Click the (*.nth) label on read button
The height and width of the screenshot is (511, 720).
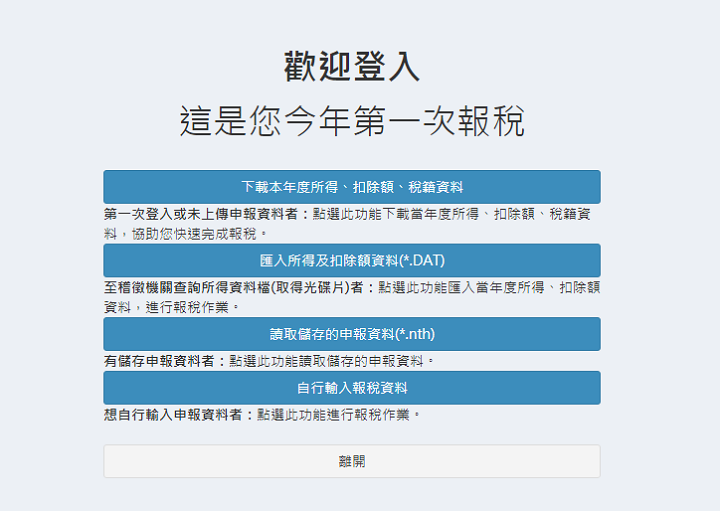pyautogui.click(x=413, y=334)
